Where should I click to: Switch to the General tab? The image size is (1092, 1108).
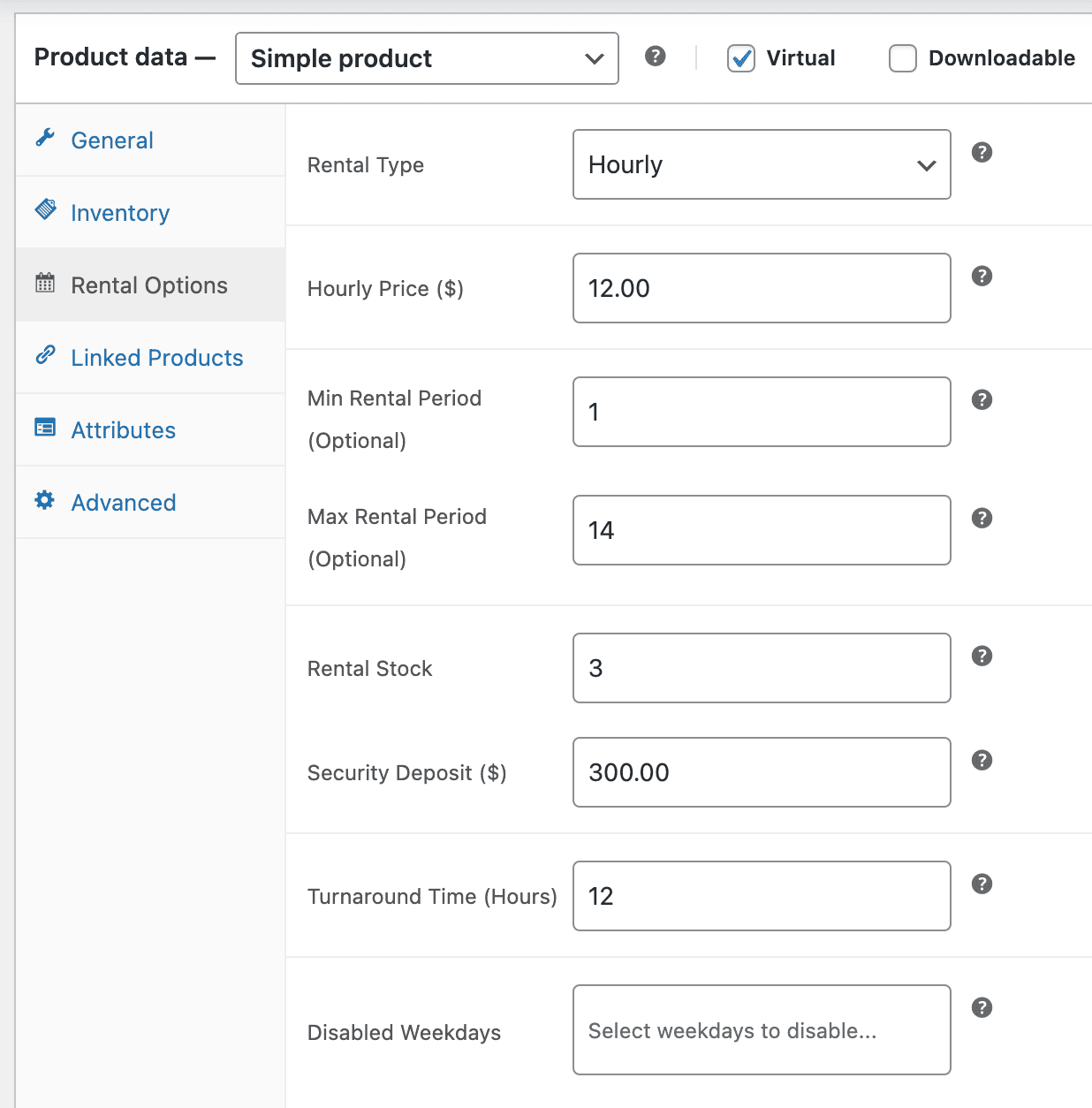[x=150, y=140]
